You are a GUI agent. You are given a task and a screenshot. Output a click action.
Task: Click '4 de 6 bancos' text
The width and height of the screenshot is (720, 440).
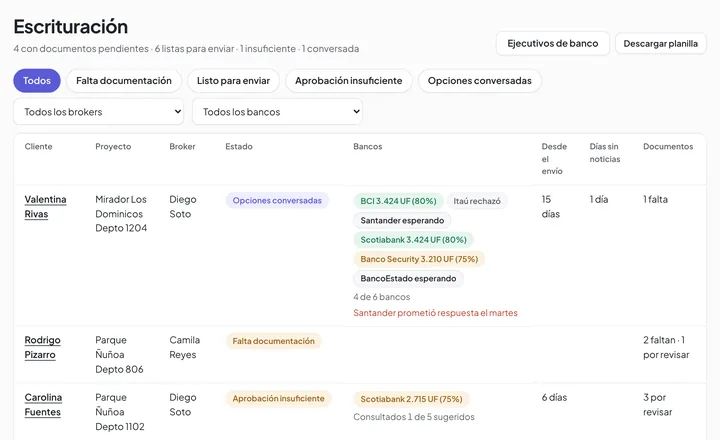382,297
